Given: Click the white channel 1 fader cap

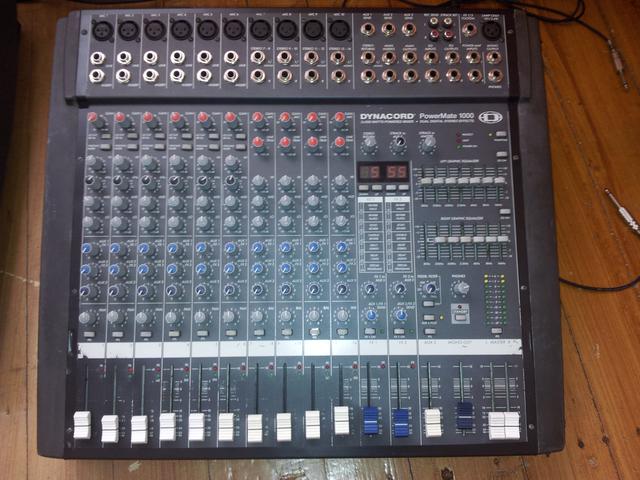Looking at the screenshot, I should pos(82,424).
